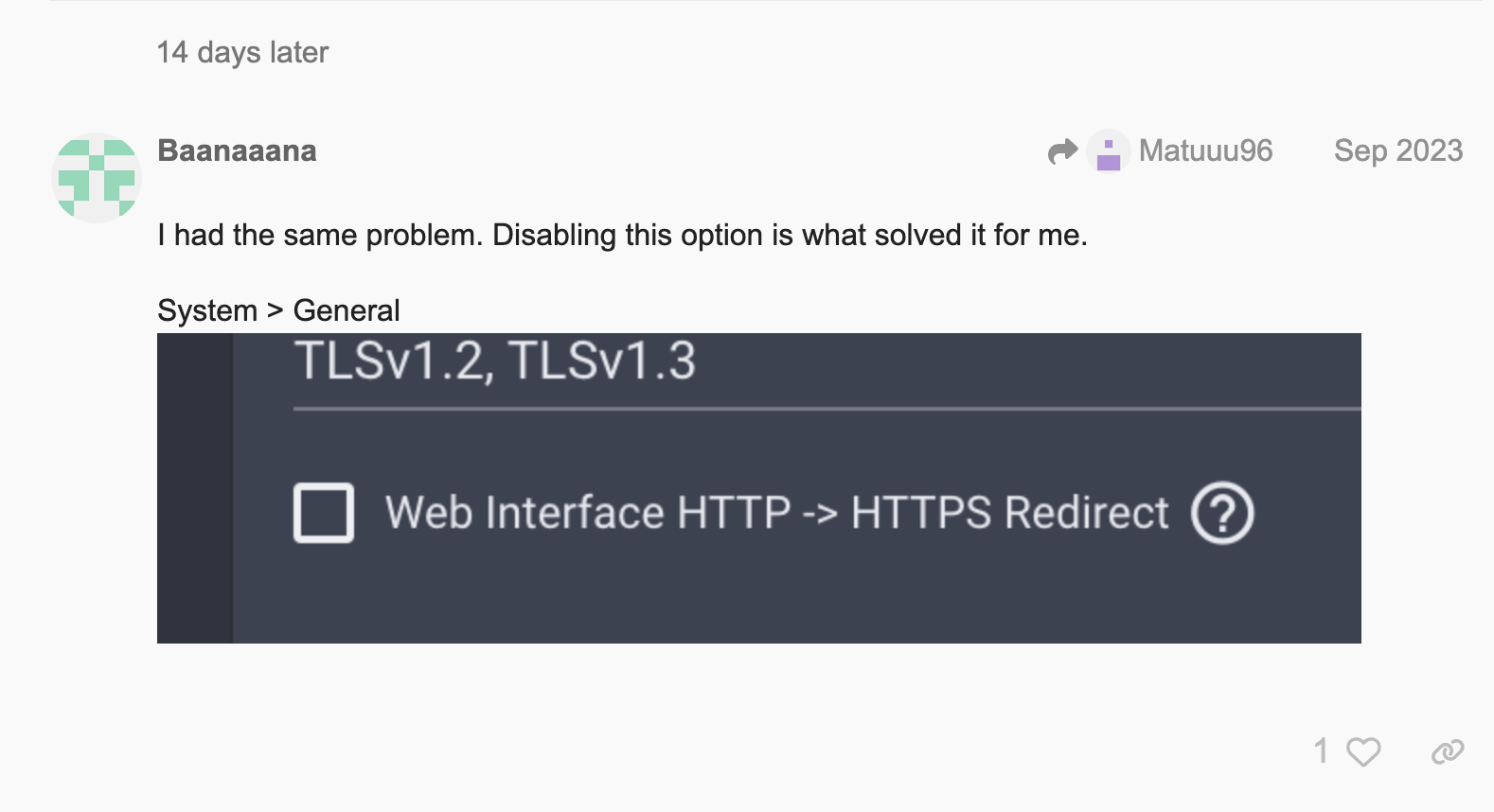
Task: Click the like count number 1
Action: (x=1321, y=751)
